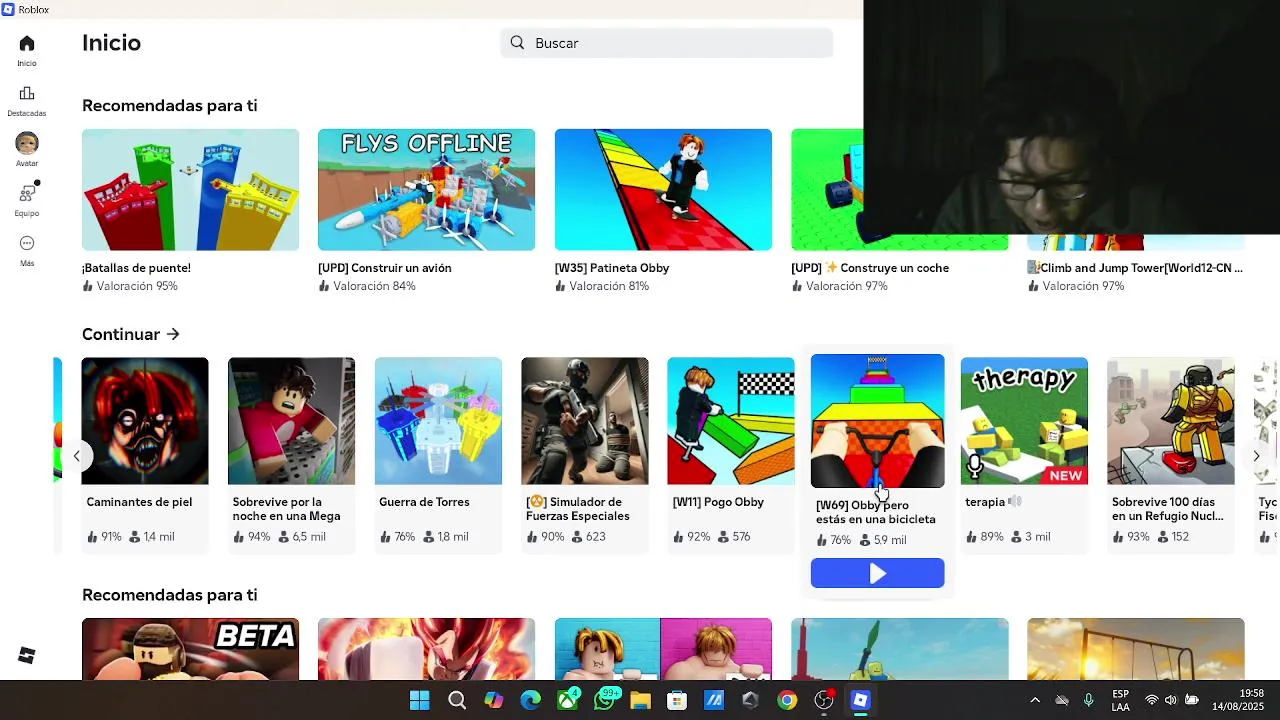Open Windows Start menu
1280x720 pixels.
tap(419, 700)
